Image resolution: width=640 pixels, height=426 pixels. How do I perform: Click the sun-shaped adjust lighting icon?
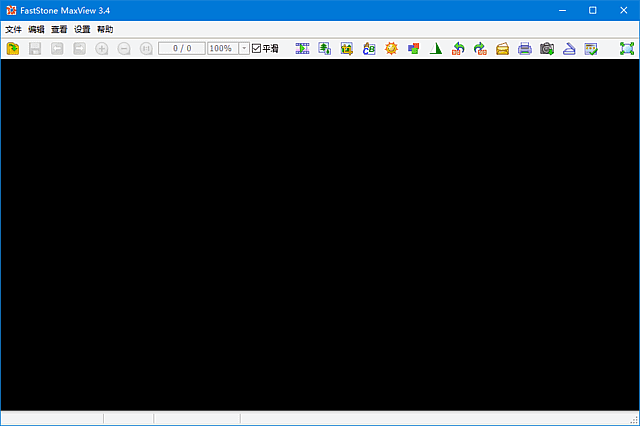coord(391,48)
